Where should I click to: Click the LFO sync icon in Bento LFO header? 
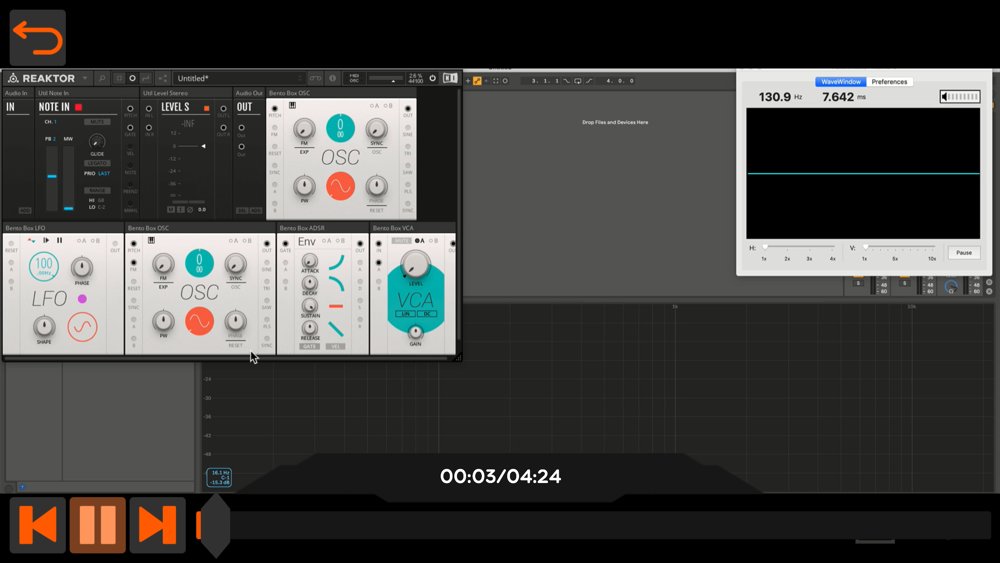click(x=31, y=240)
